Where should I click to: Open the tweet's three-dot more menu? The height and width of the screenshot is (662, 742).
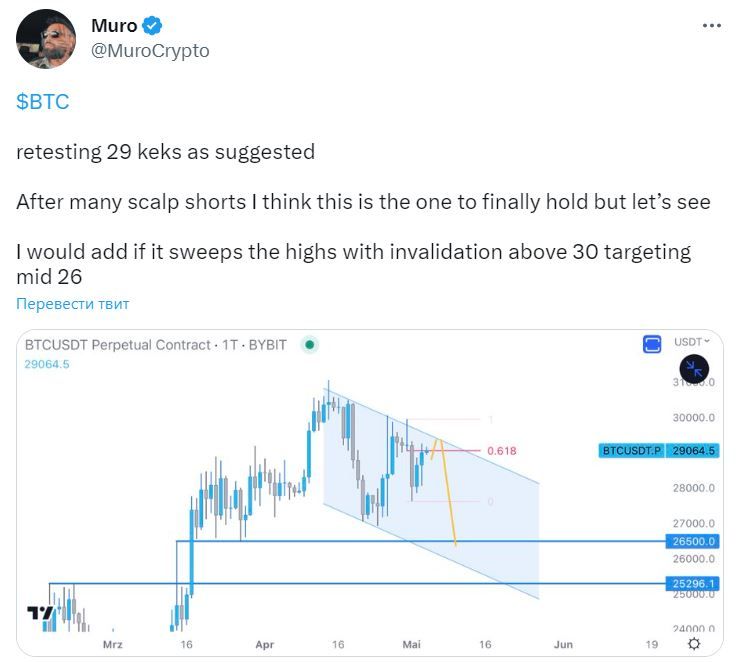[711, 26]
